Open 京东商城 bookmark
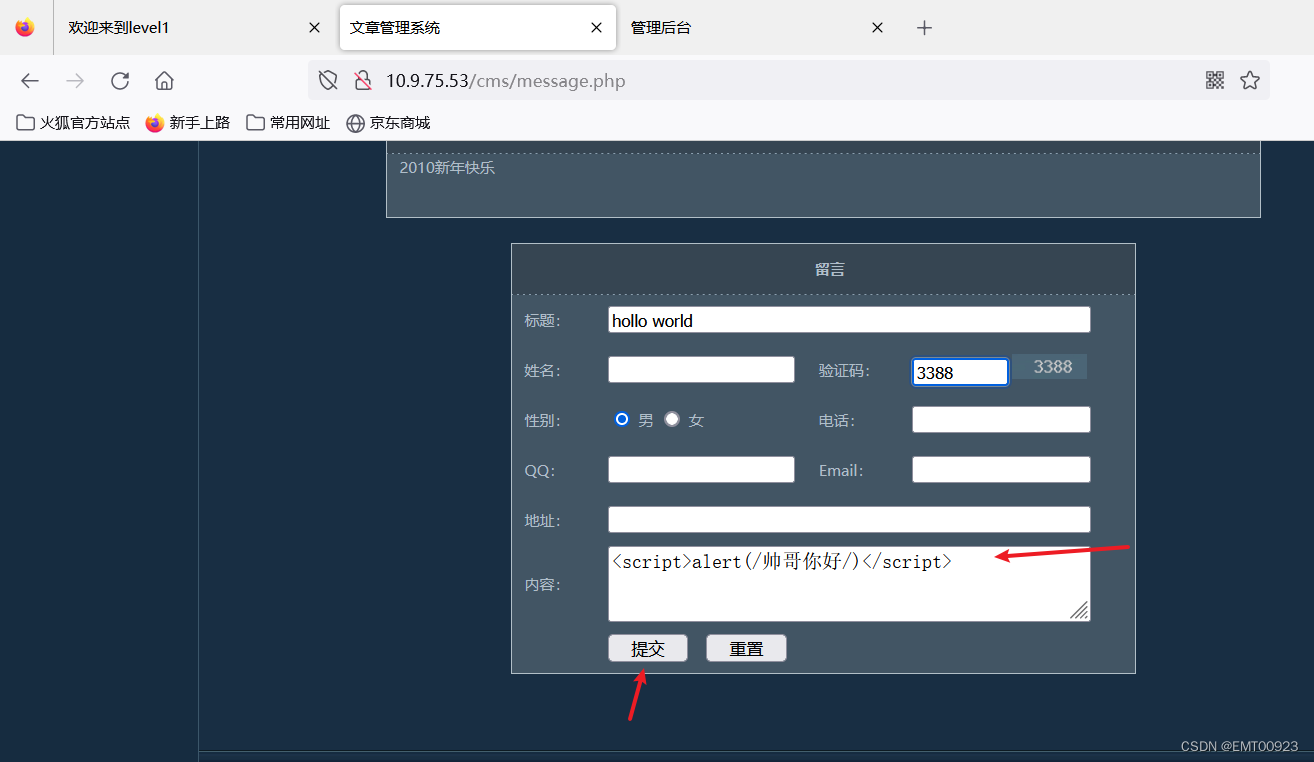This screenshot has width=1314, height=762. 388,123
